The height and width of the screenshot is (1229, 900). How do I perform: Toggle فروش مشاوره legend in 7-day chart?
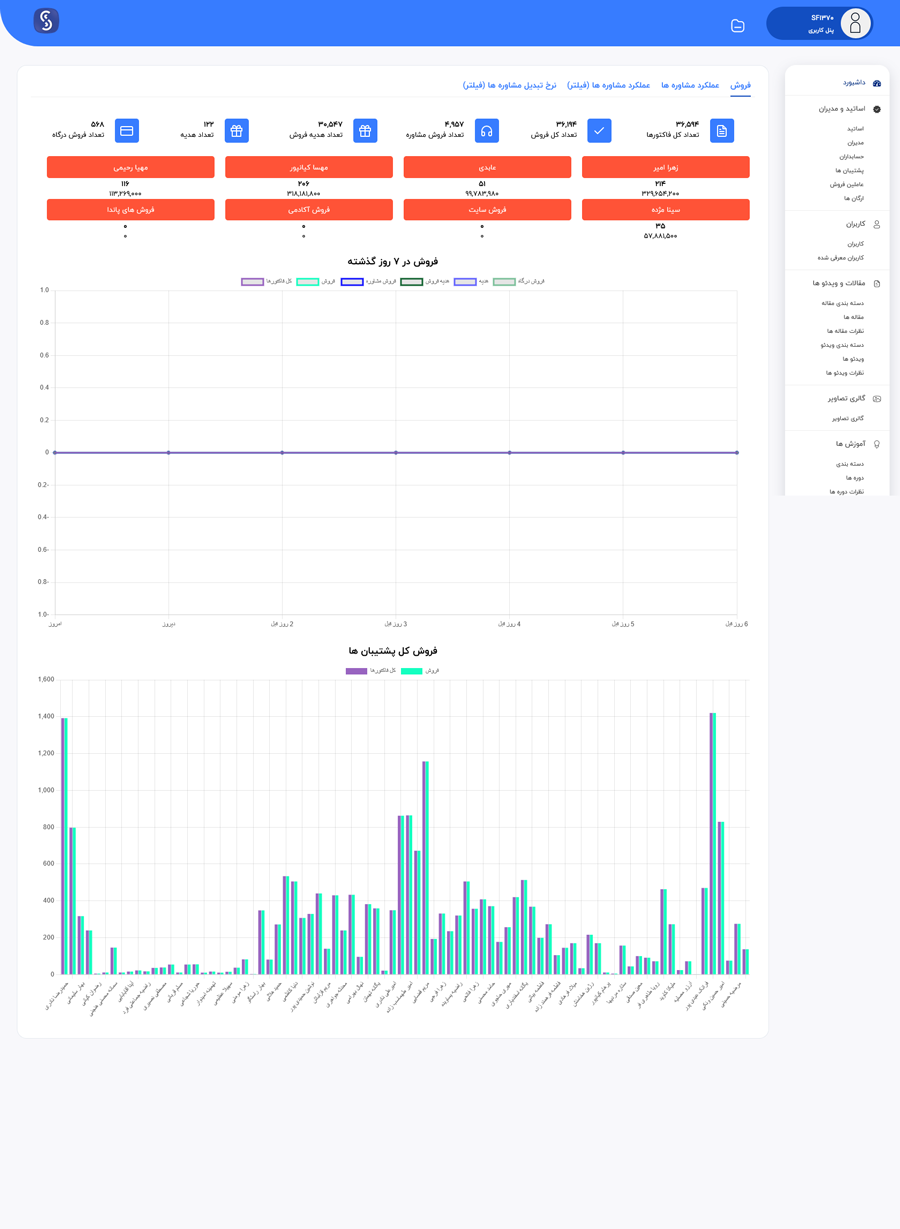coord(352,282)
